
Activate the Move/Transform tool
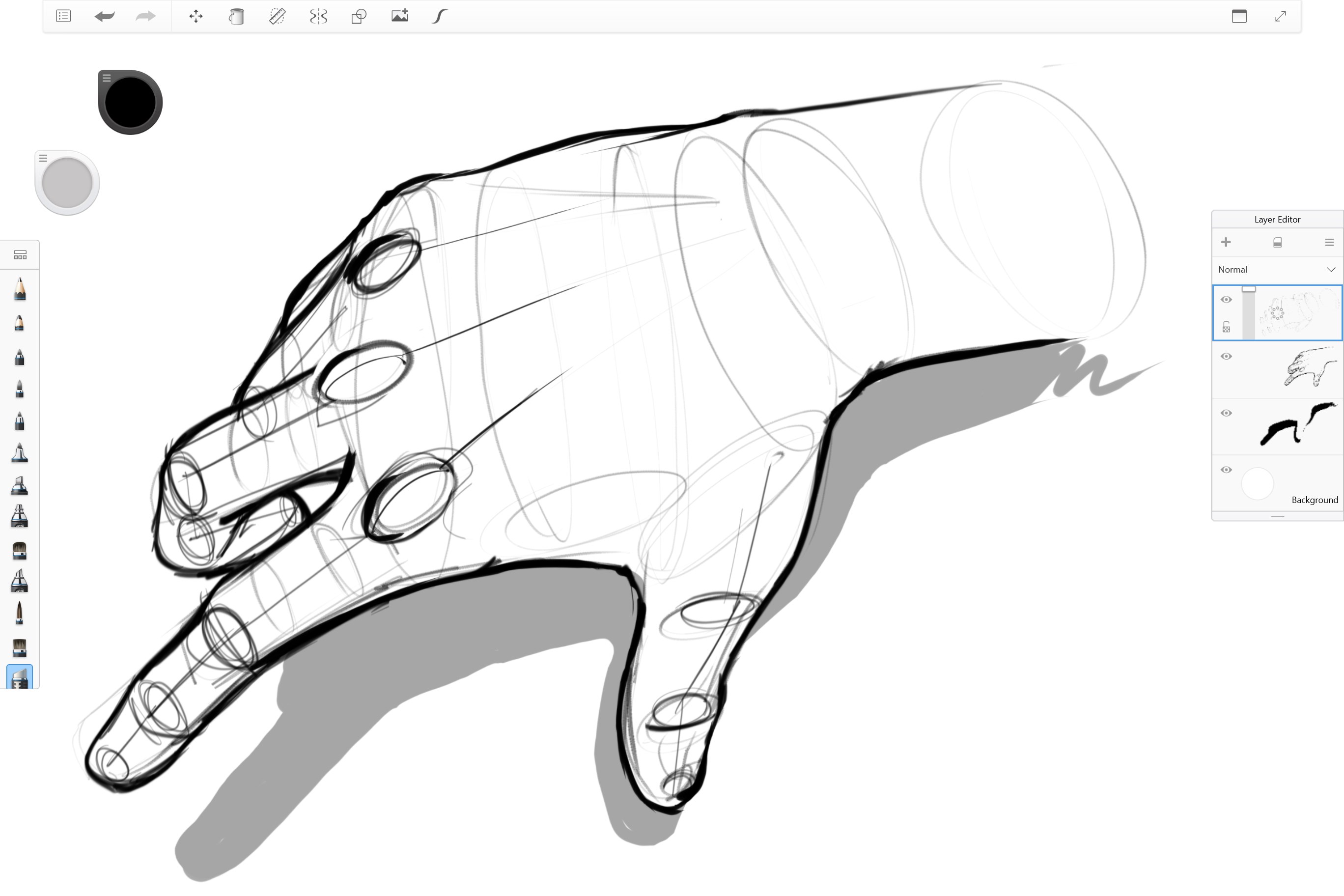pos(196,17)
